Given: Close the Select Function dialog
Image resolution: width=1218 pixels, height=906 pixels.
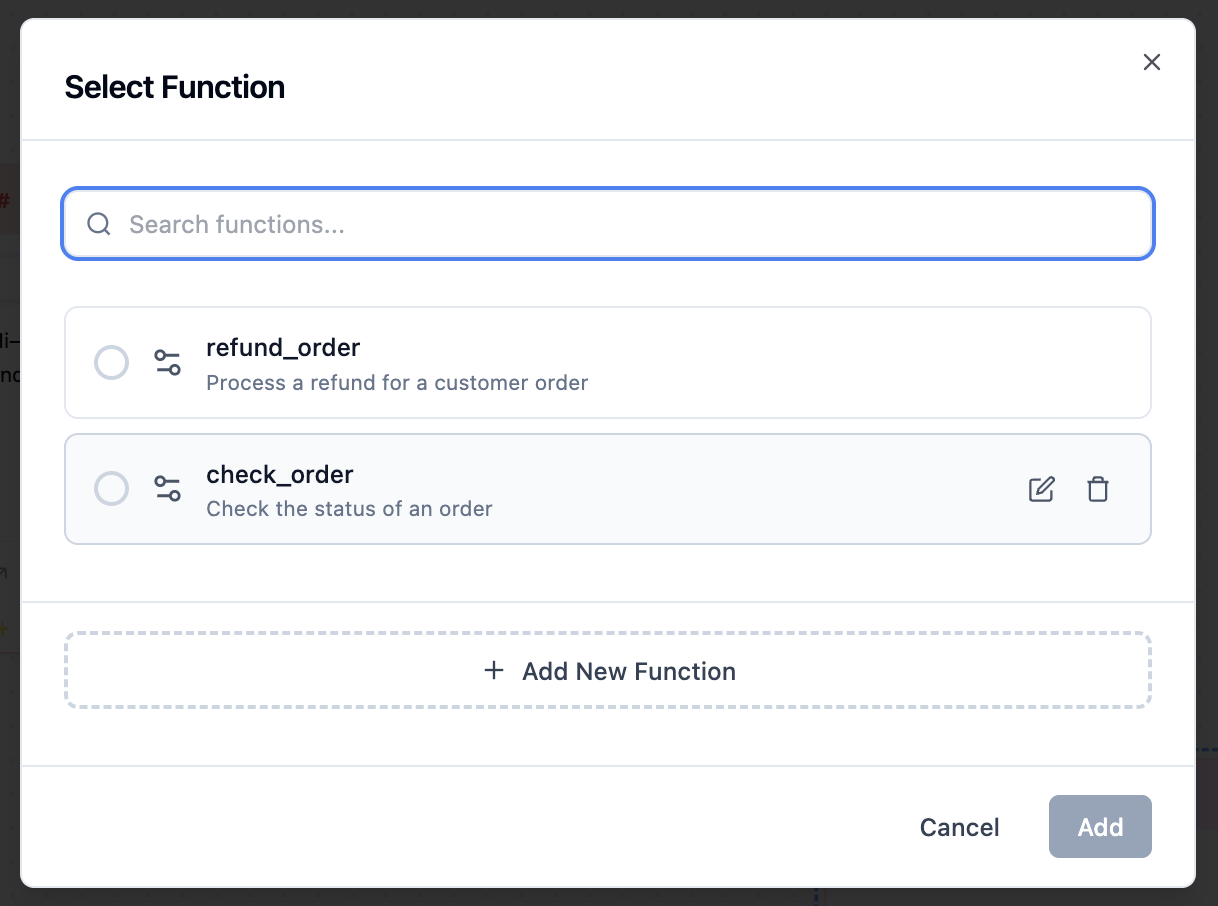Looking at the screenshot, I should coord(1152,62).
